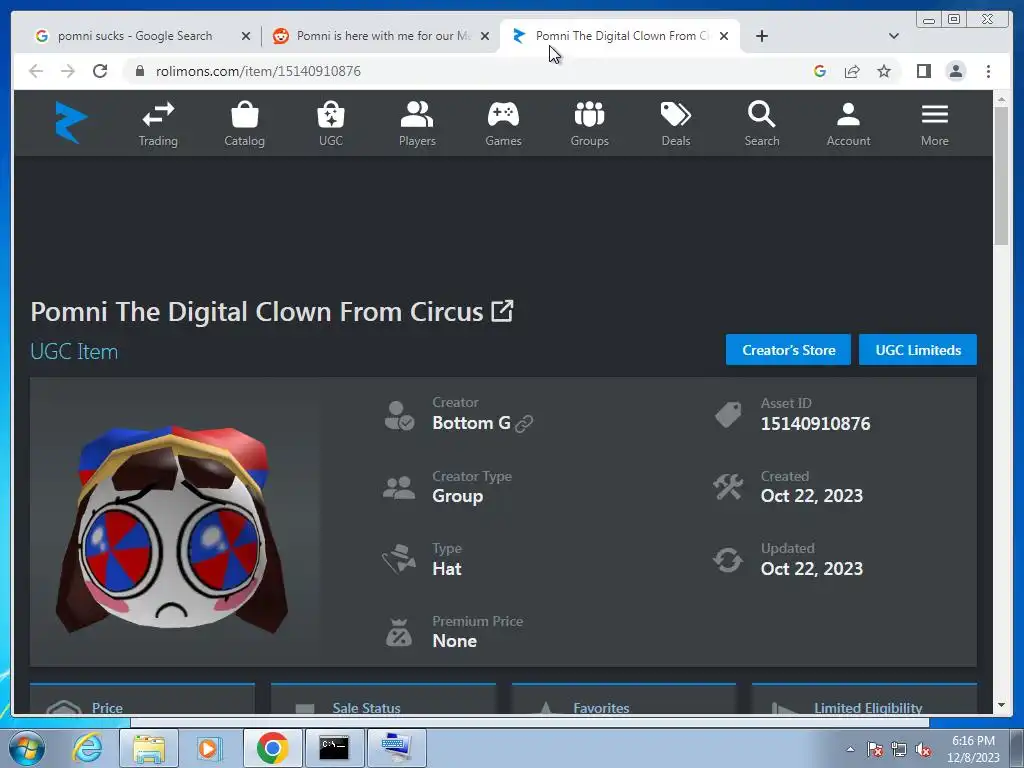This screenshot has width=1024, height=768.
Task: Open the Account page
Action: click(848, 124)
